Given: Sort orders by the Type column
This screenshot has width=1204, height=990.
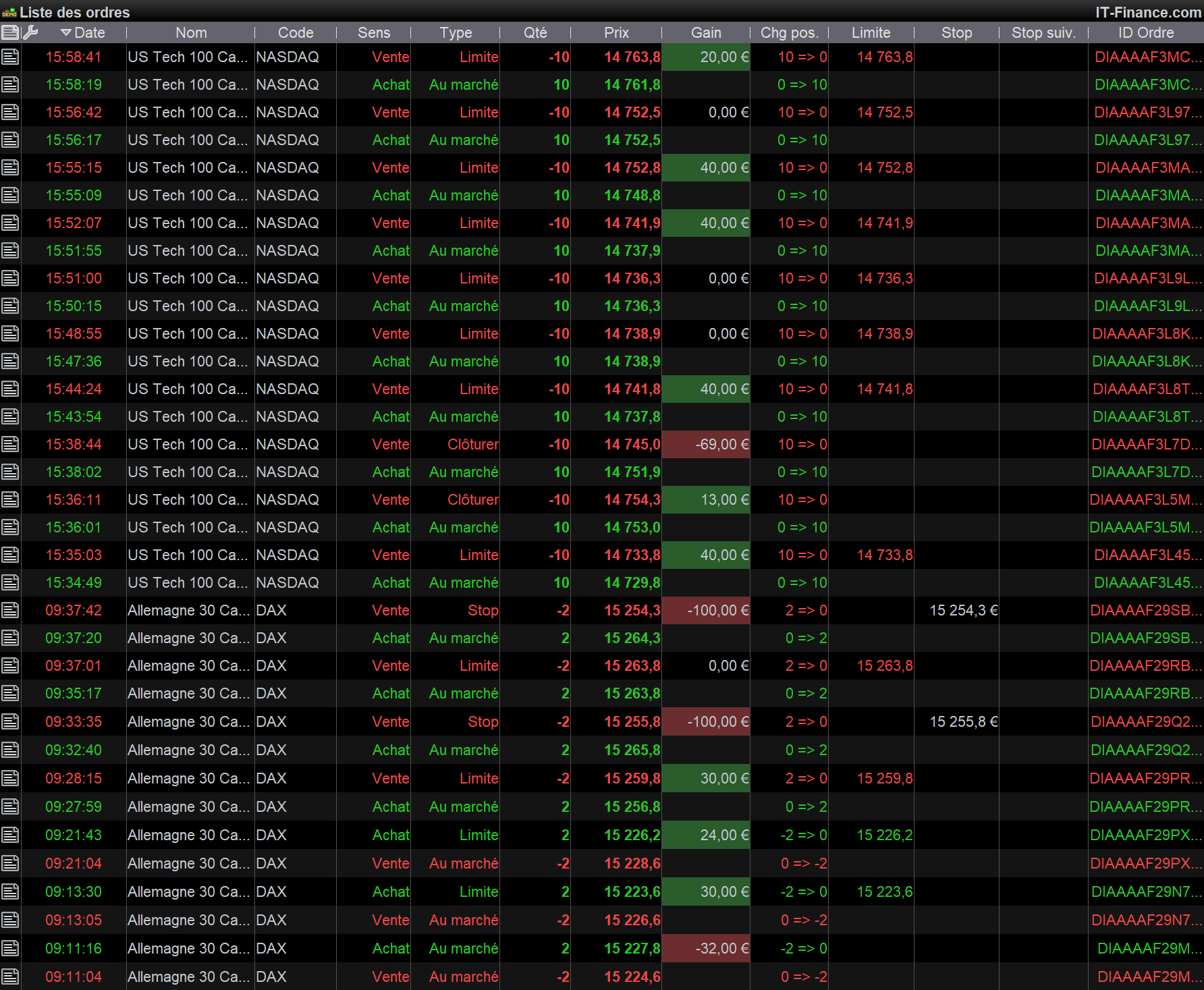Looking at the screenshot, I should pos(456,32).
